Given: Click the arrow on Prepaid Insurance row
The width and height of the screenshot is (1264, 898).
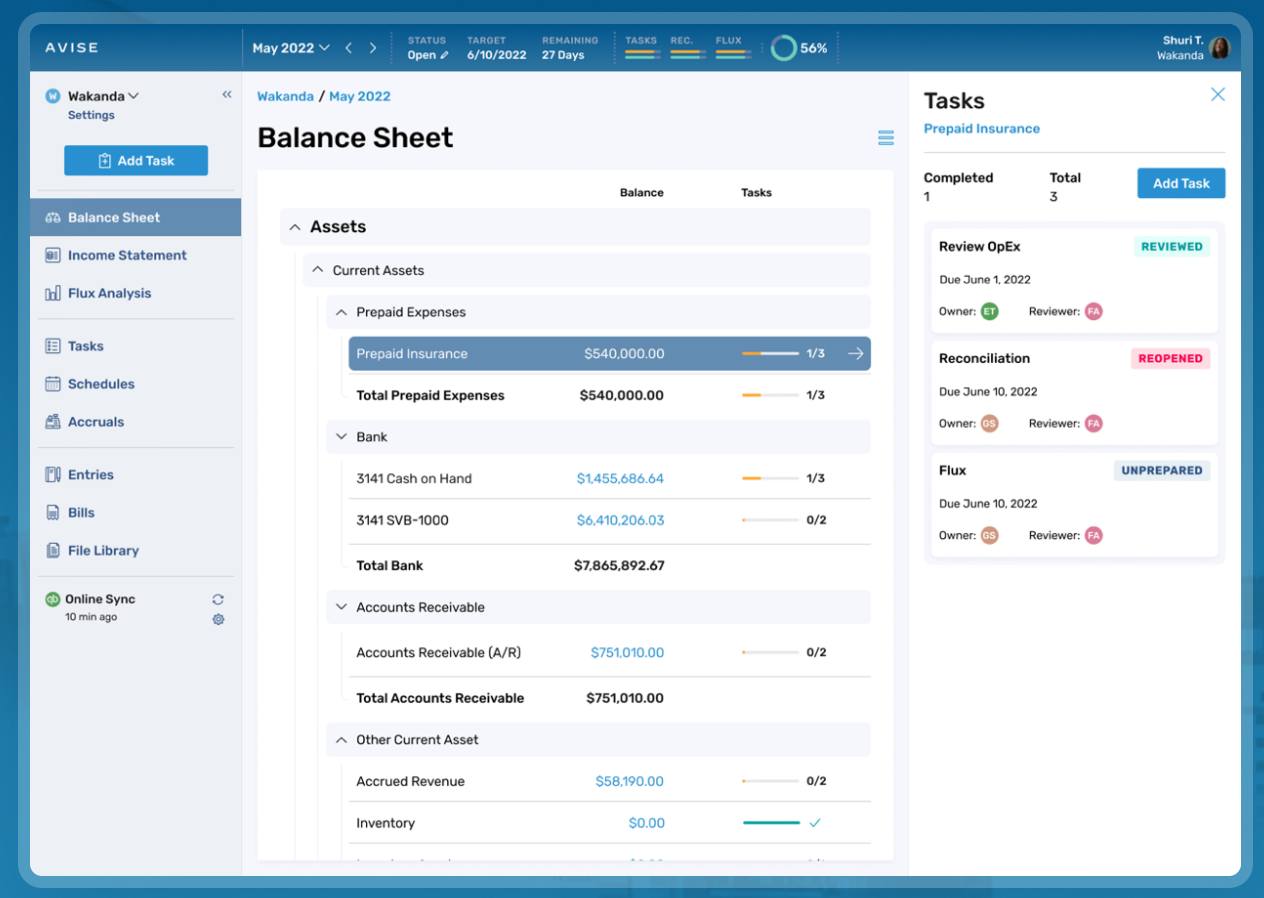Looking at the screenshot, I should (855, 354).
